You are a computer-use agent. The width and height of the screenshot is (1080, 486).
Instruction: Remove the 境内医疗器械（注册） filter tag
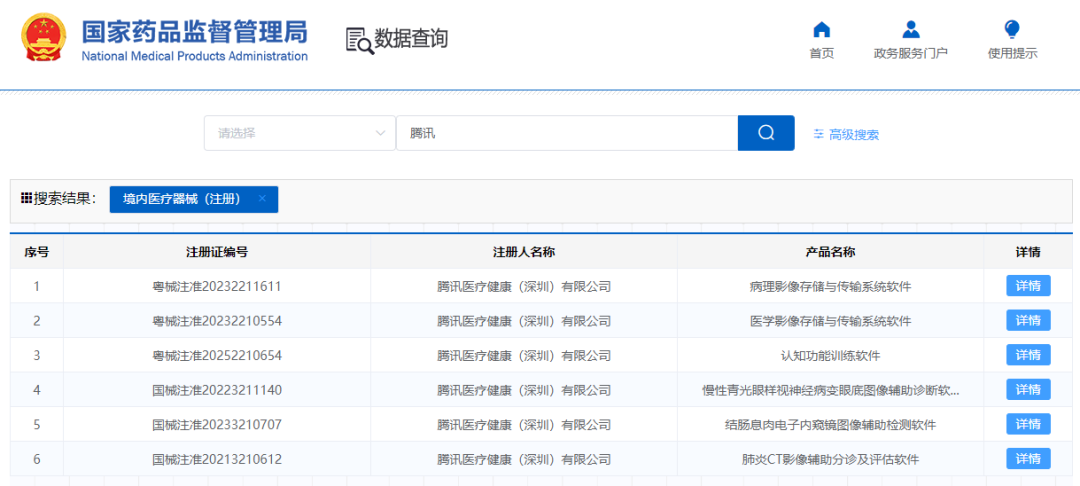(262, 199)
